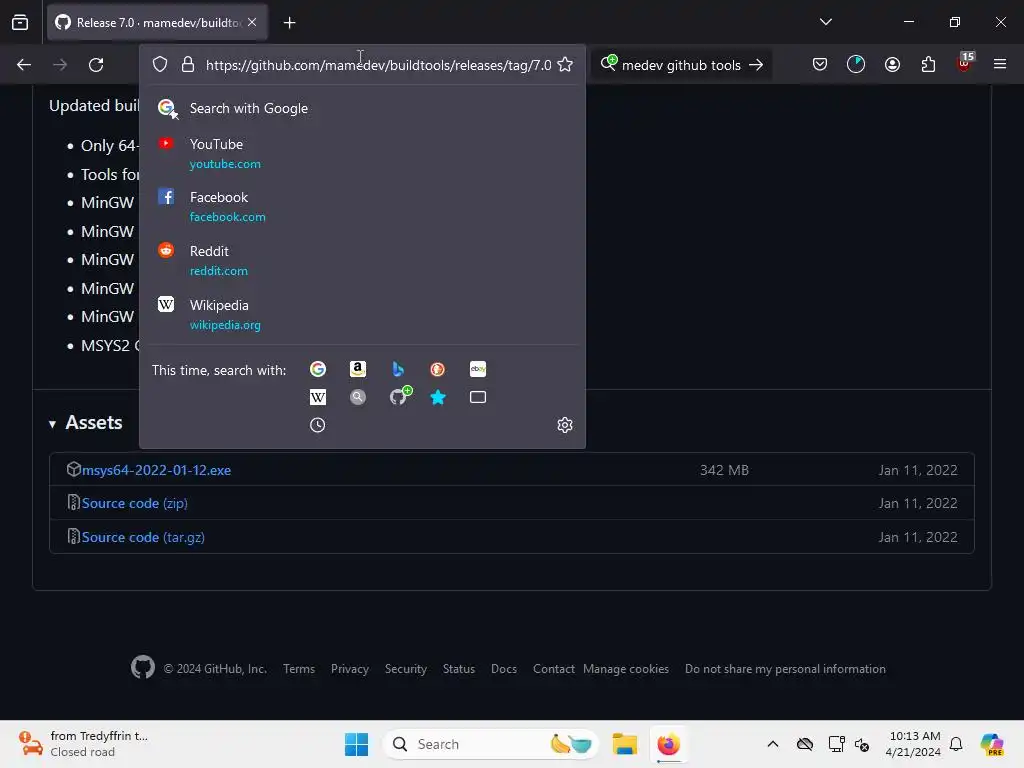Search this time with Bing
The width and height of the screenshot is (1024, 768).
(398, 369)
